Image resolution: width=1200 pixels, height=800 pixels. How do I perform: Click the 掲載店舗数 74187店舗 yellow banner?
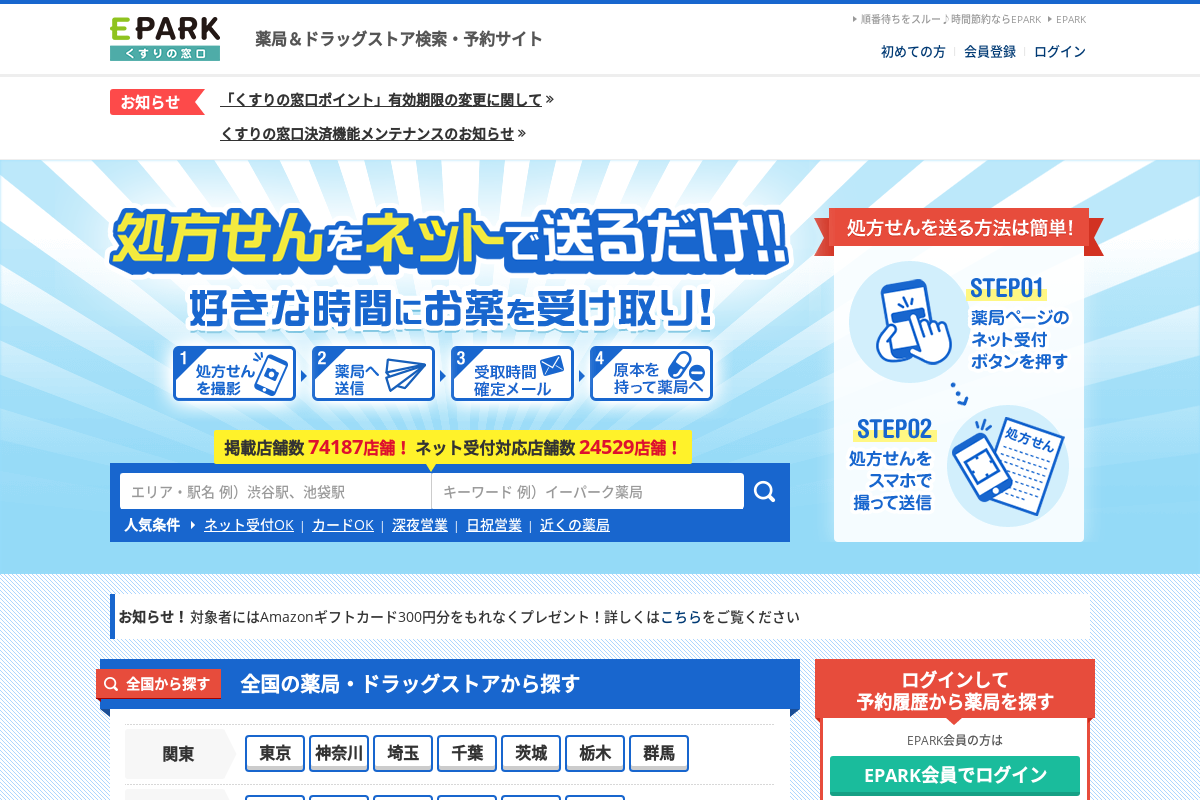click(452, 447)
